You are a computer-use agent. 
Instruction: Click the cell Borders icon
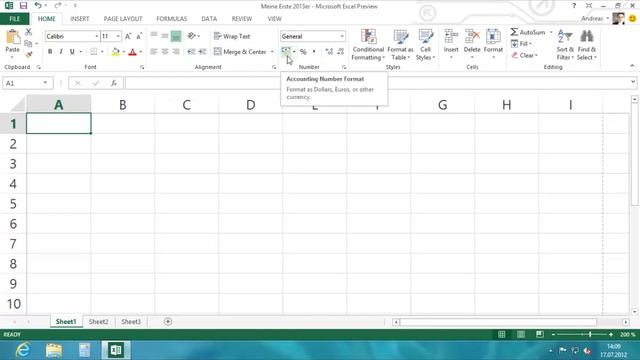click(93, 52)
